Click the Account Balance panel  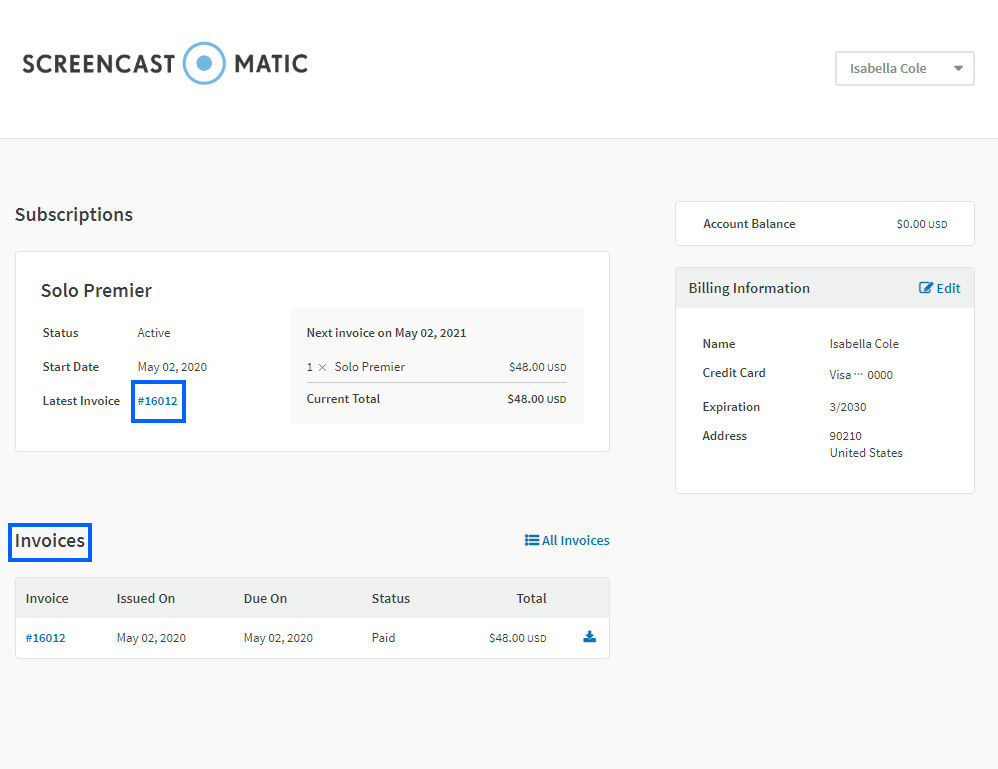[x=825, y=223]
